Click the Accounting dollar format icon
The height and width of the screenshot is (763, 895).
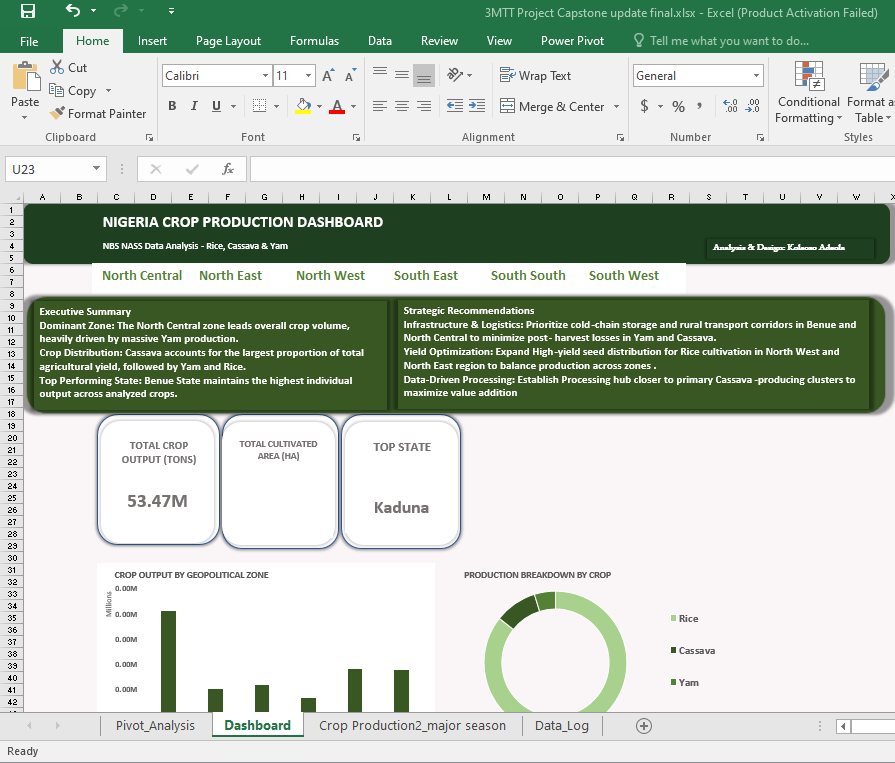(x=644, y=106)
